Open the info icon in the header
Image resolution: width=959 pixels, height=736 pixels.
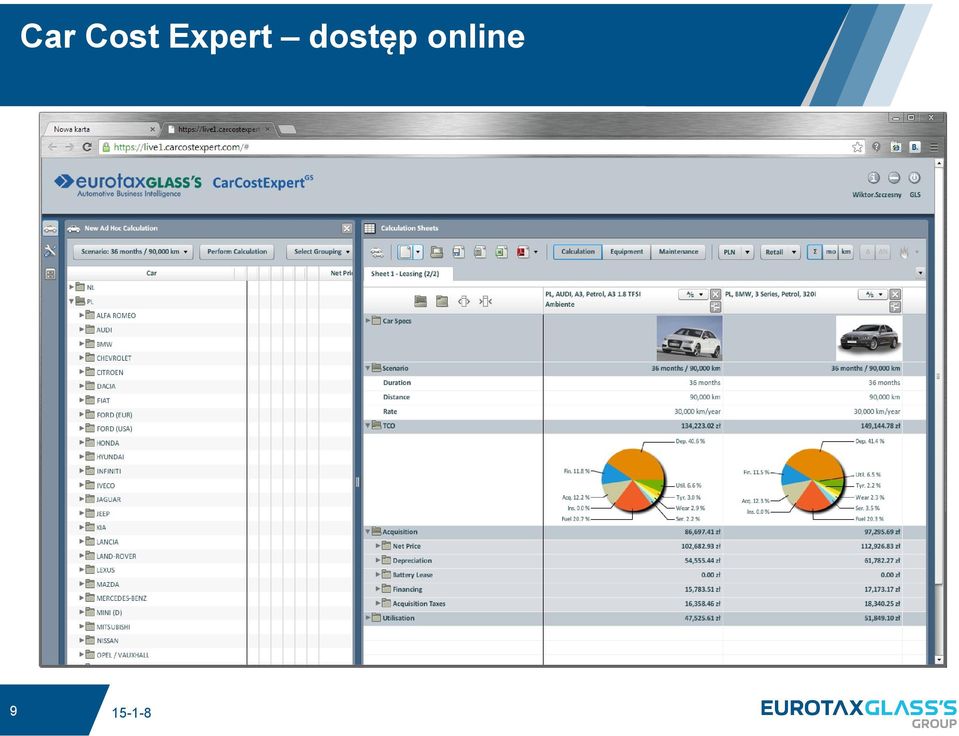(x=873, y=177)
